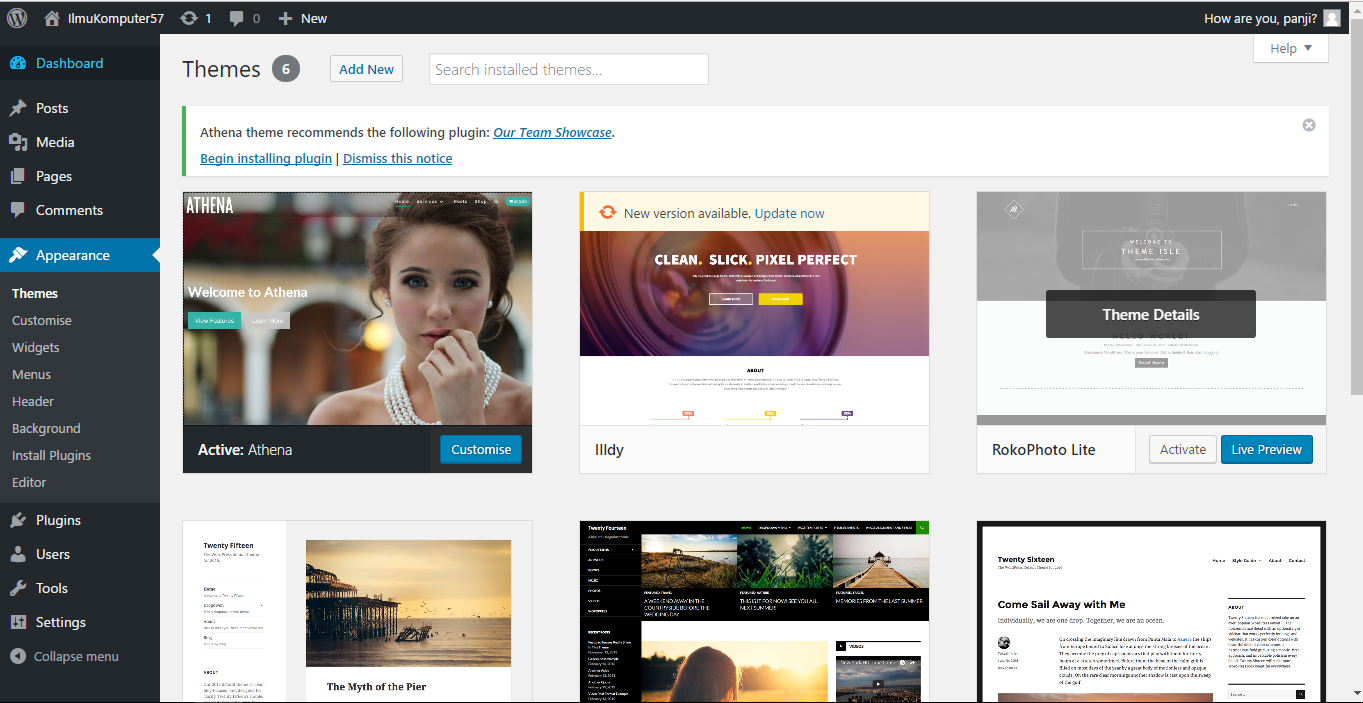Open the Install Plugins submenu item
The height and width of the screenshot is (703, 1363).
coord(52,455)
